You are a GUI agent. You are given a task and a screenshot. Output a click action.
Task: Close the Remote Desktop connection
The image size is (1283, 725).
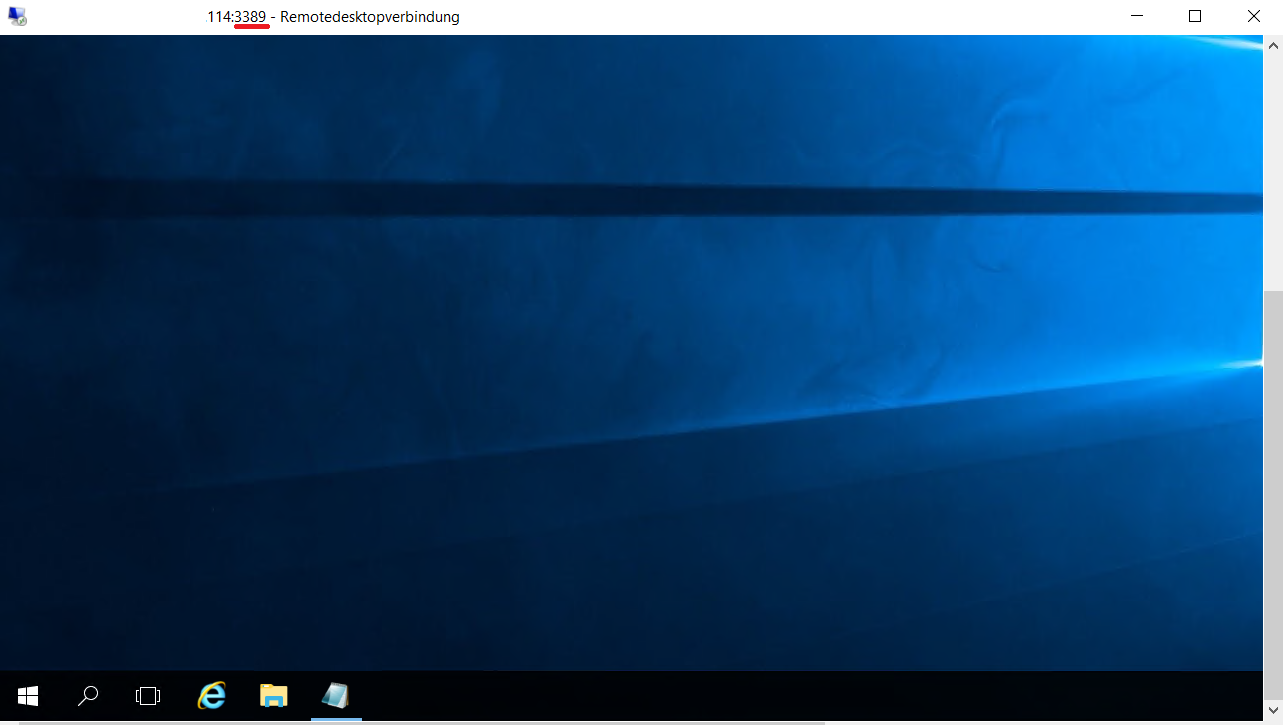coord(1253,16)
